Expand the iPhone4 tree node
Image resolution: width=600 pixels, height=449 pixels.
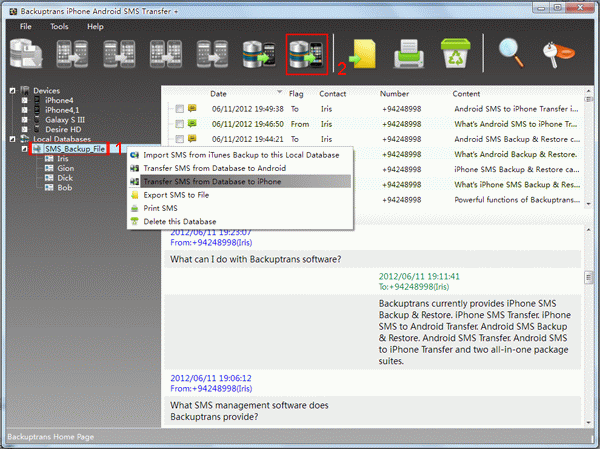coord(24,100)
